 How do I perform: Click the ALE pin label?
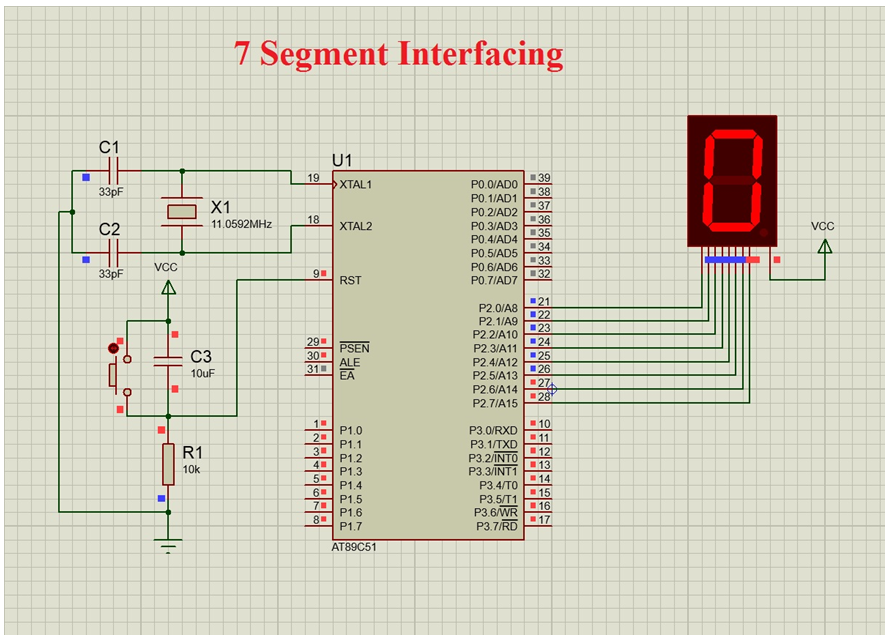[x=349, y=362]
